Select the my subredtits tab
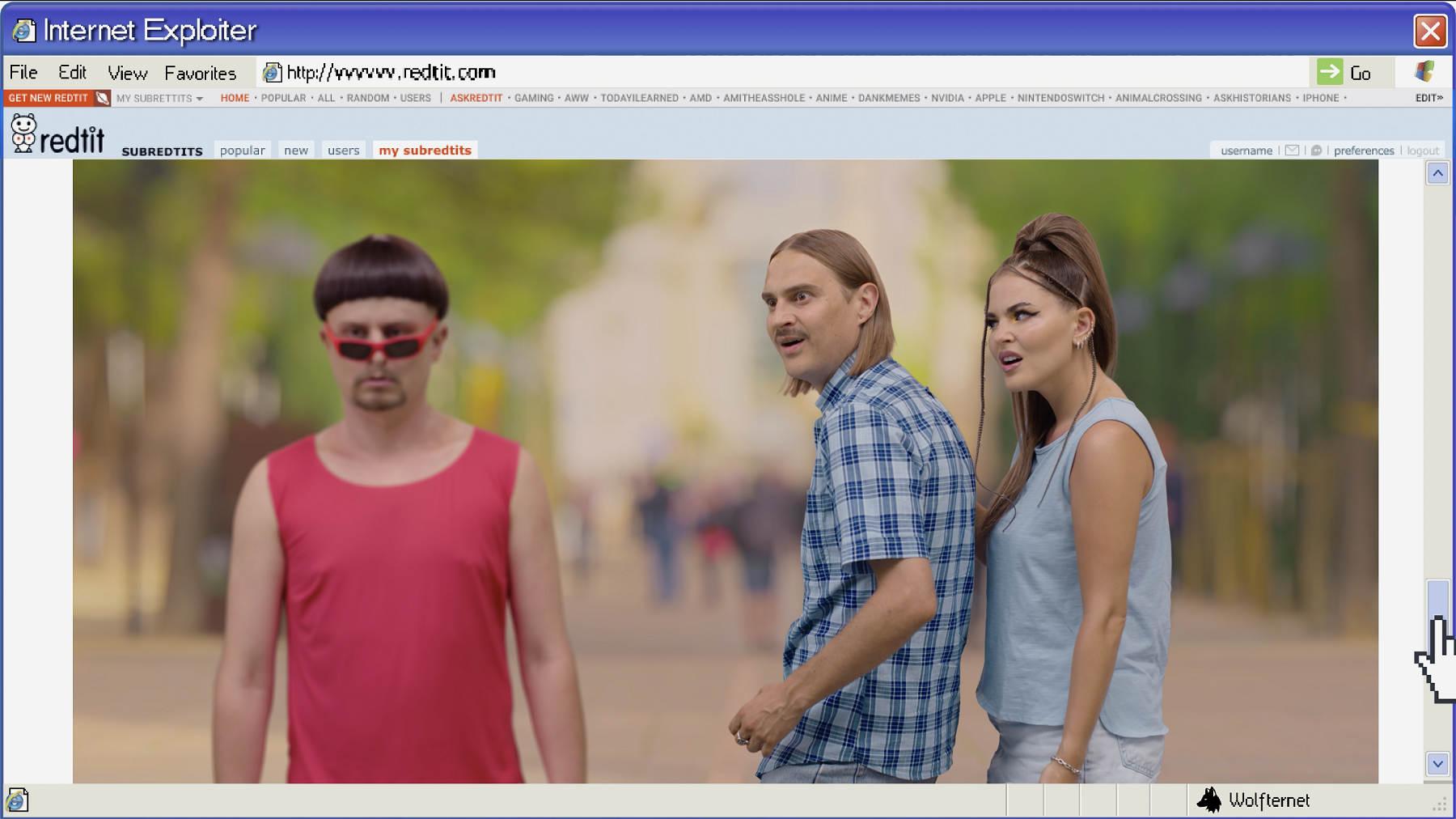 click(425, 151)
